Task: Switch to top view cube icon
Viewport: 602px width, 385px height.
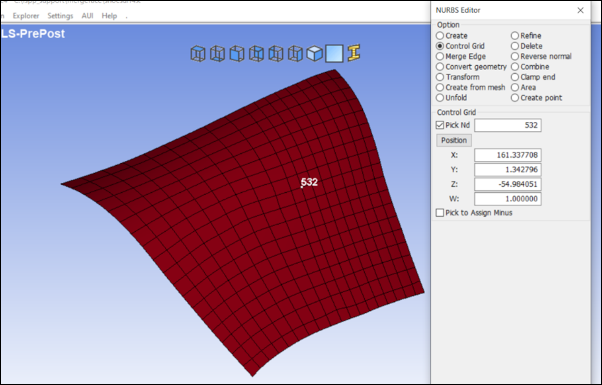Action: point(198,53)
